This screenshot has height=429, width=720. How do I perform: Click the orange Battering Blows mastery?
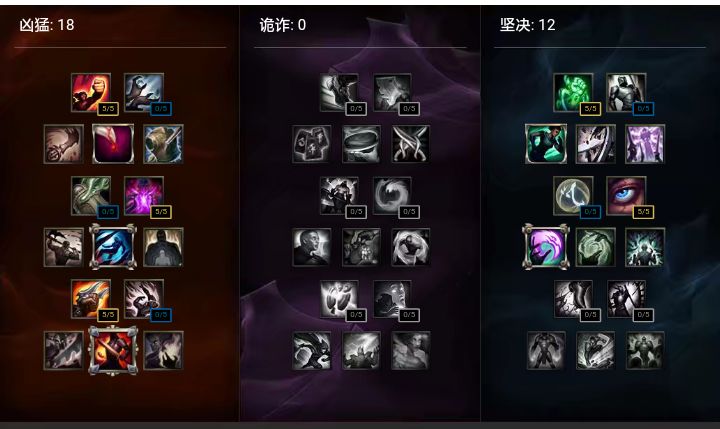coord(90,299)
